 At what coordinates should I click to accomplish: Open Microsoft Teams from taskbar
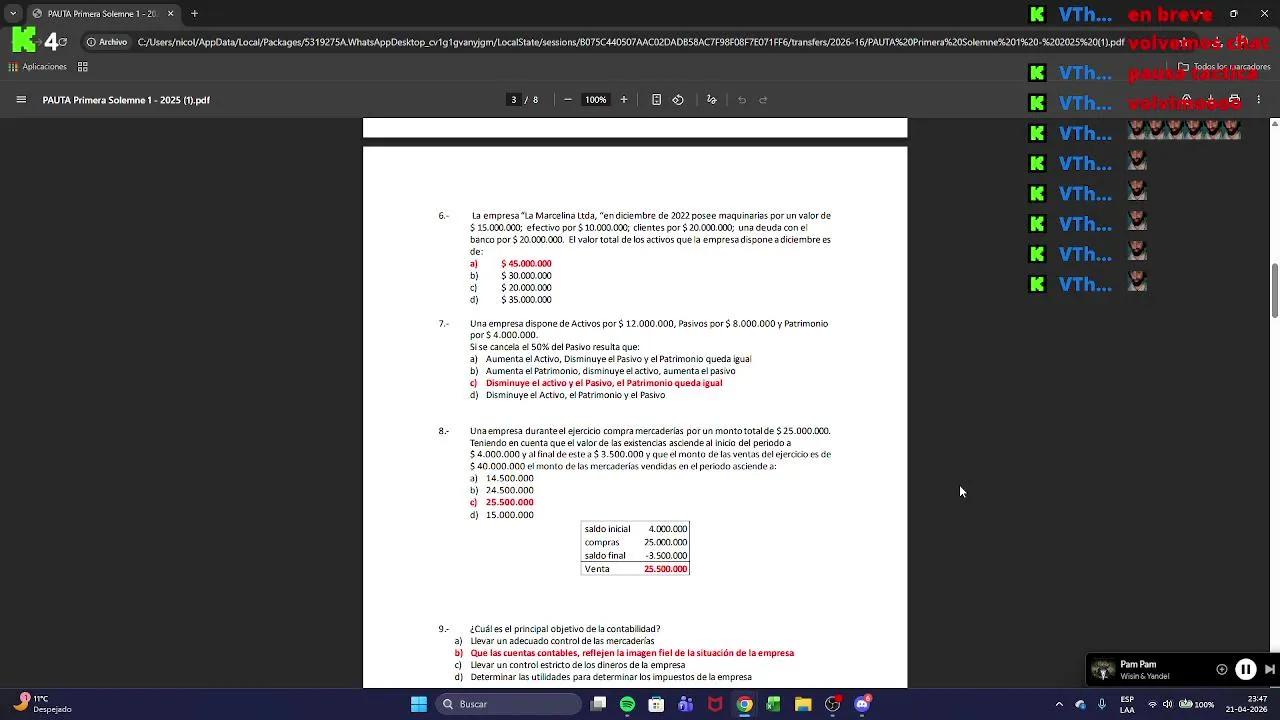tap(685, 704)
